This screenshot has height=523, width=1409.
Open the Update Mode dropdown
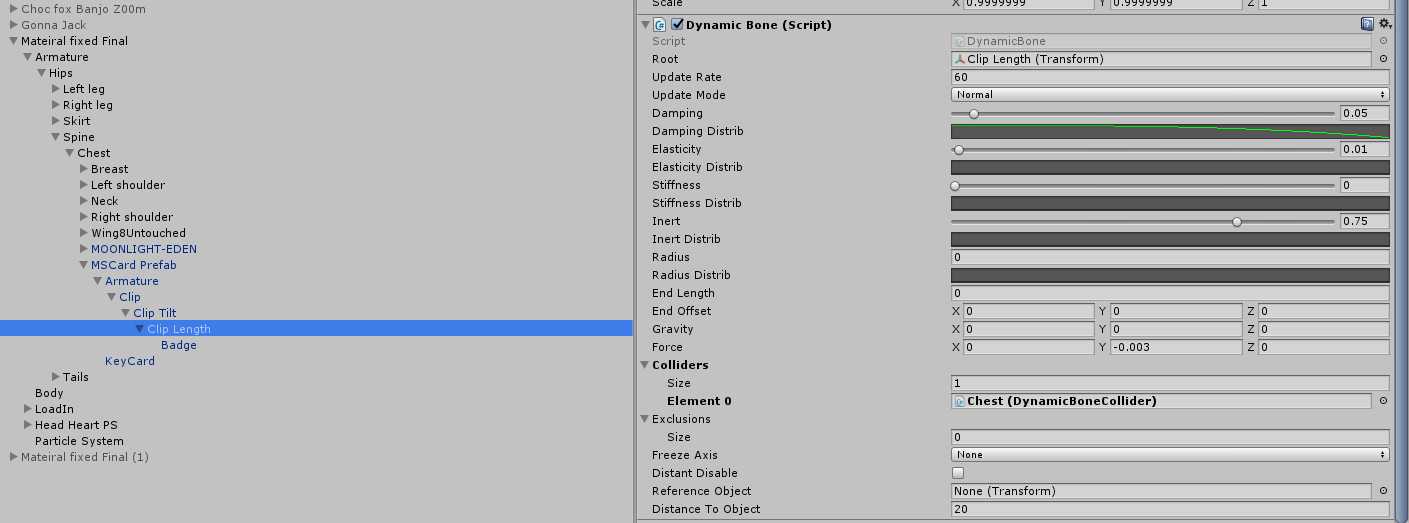pos(1169,95)
